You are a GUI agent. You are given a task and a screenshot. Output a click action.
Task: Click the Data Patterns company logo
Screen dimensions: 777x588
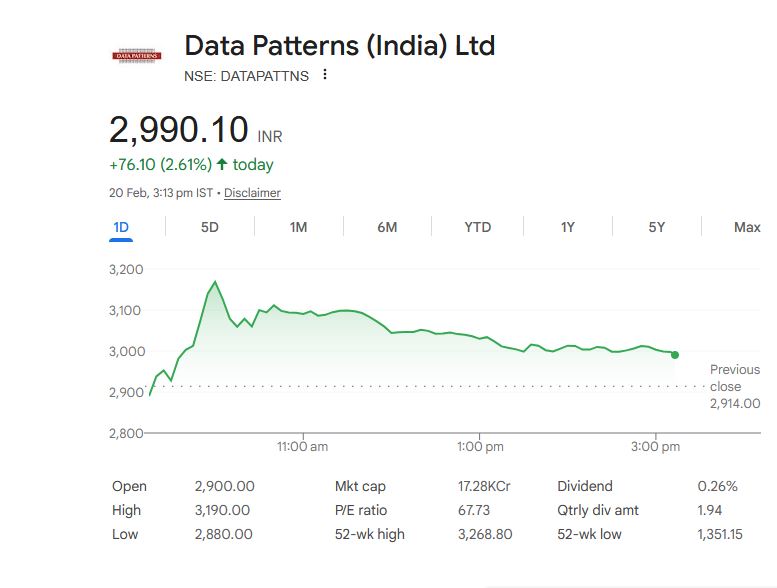[x=136, y=56]
